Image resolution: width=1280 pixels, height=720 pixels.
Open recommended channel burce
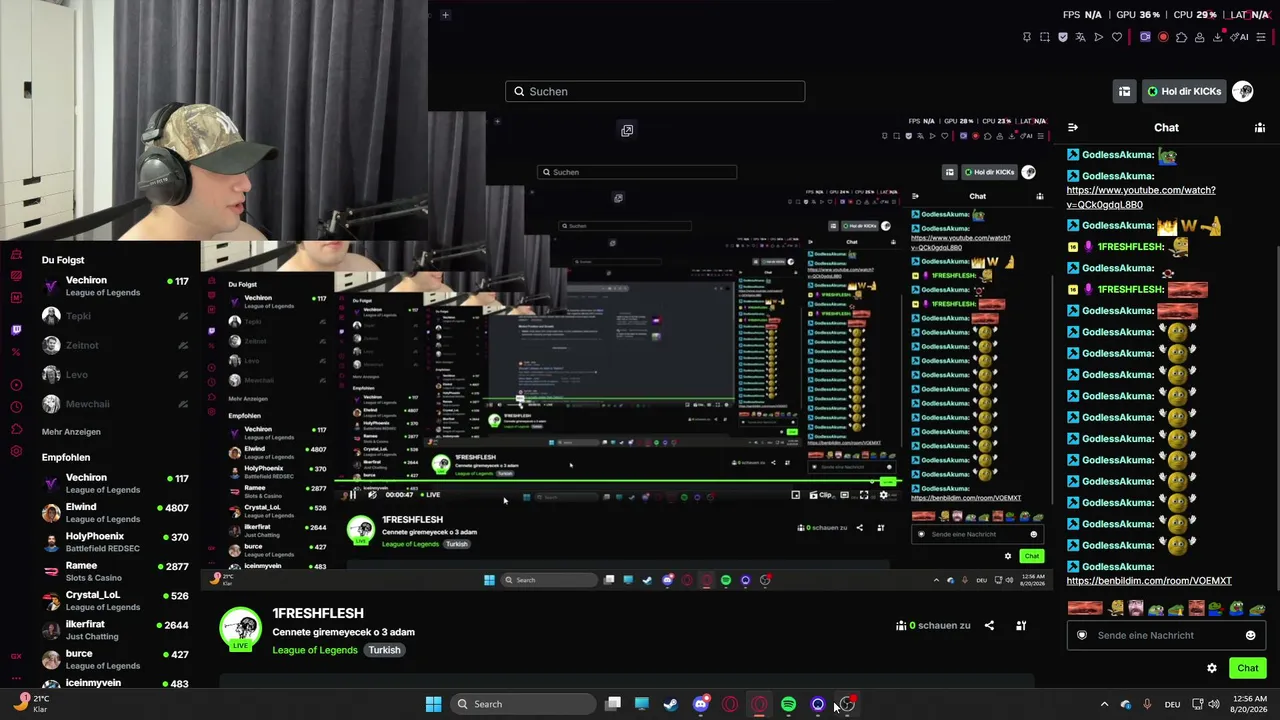point(114,660)
